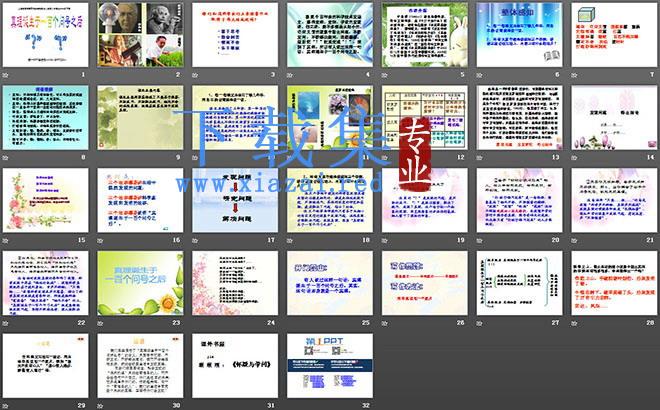Select slide 29 thumbnail
The width and height of the screenshot is (660, 410).
(45, 365)
